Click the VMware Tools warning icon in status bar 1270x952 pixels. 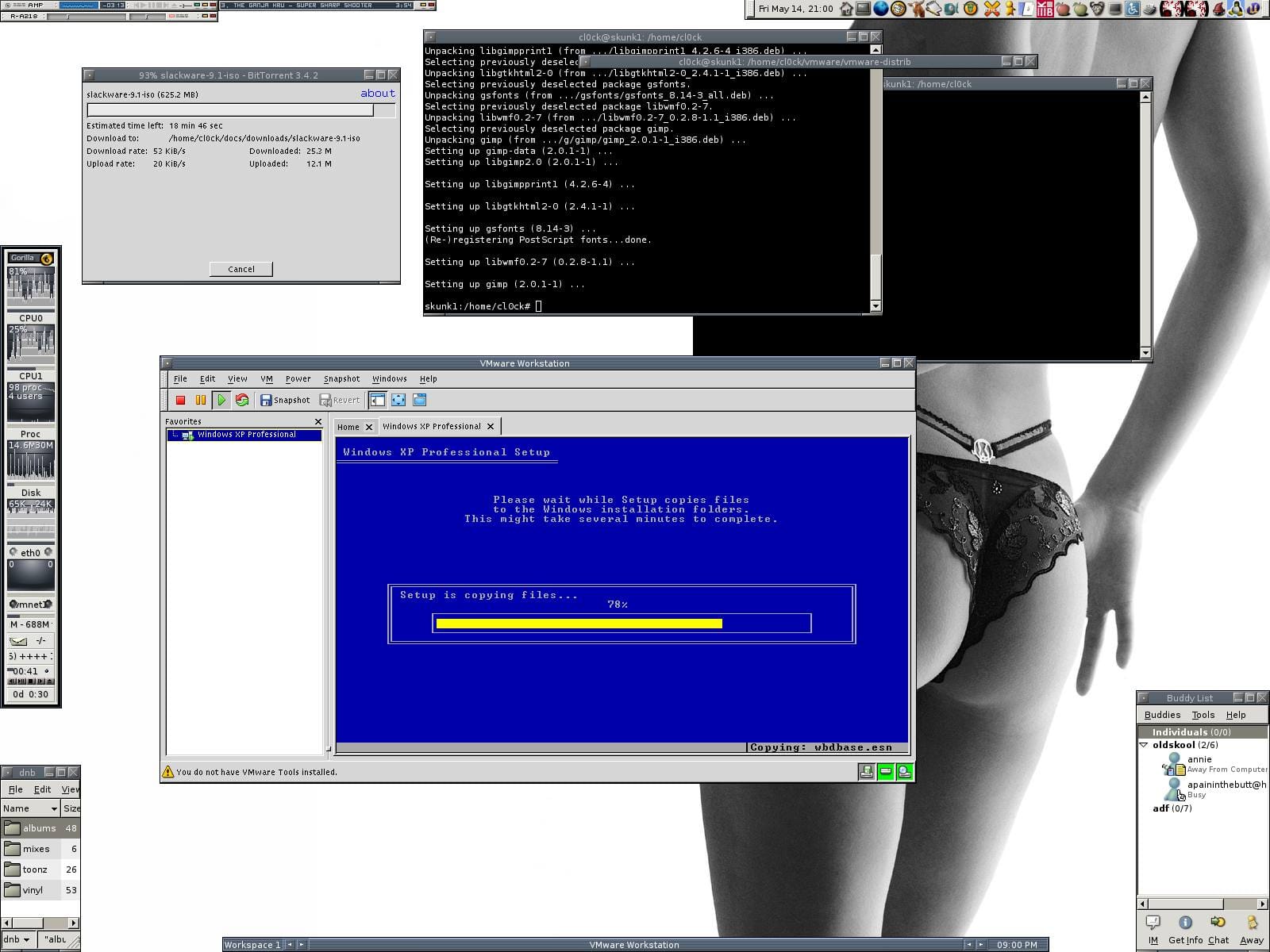pyautogui.click(x=168, y=772)
